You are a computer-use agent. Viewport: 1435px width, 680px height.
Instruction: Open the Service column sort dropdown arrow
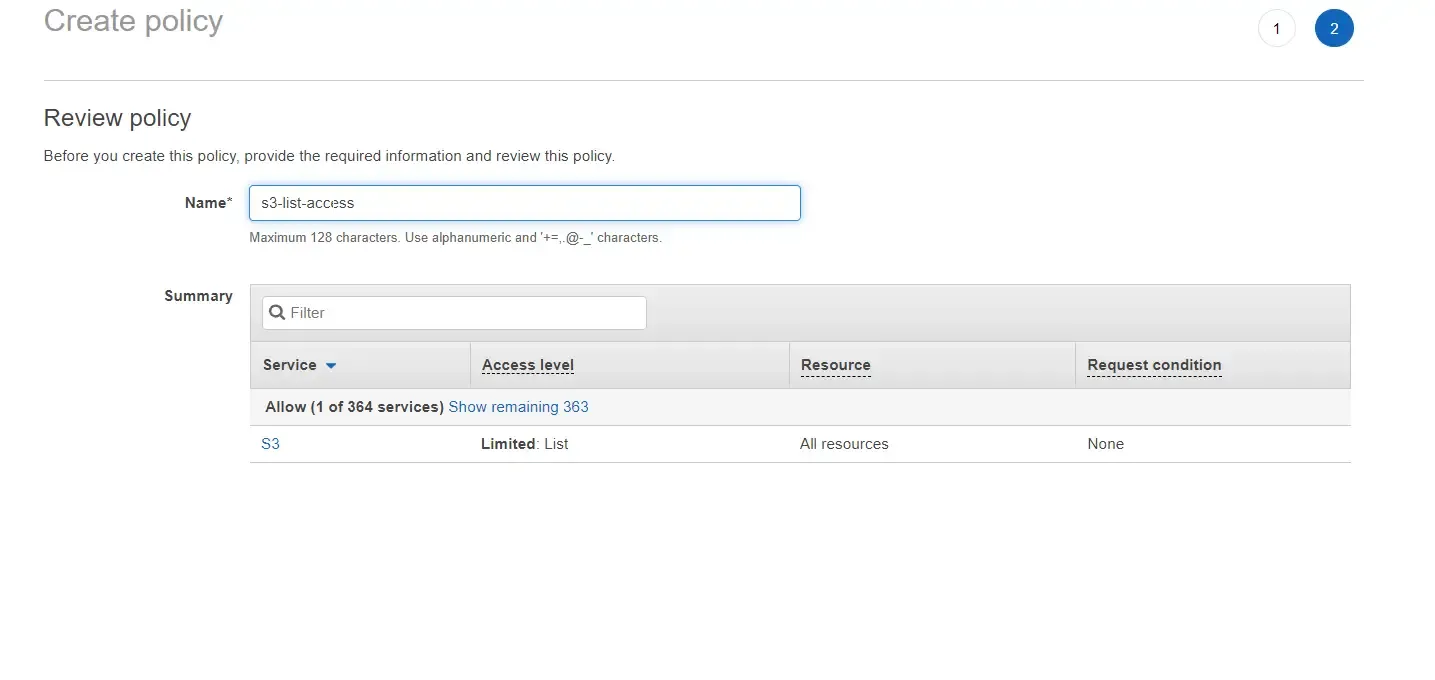point(331,365)
